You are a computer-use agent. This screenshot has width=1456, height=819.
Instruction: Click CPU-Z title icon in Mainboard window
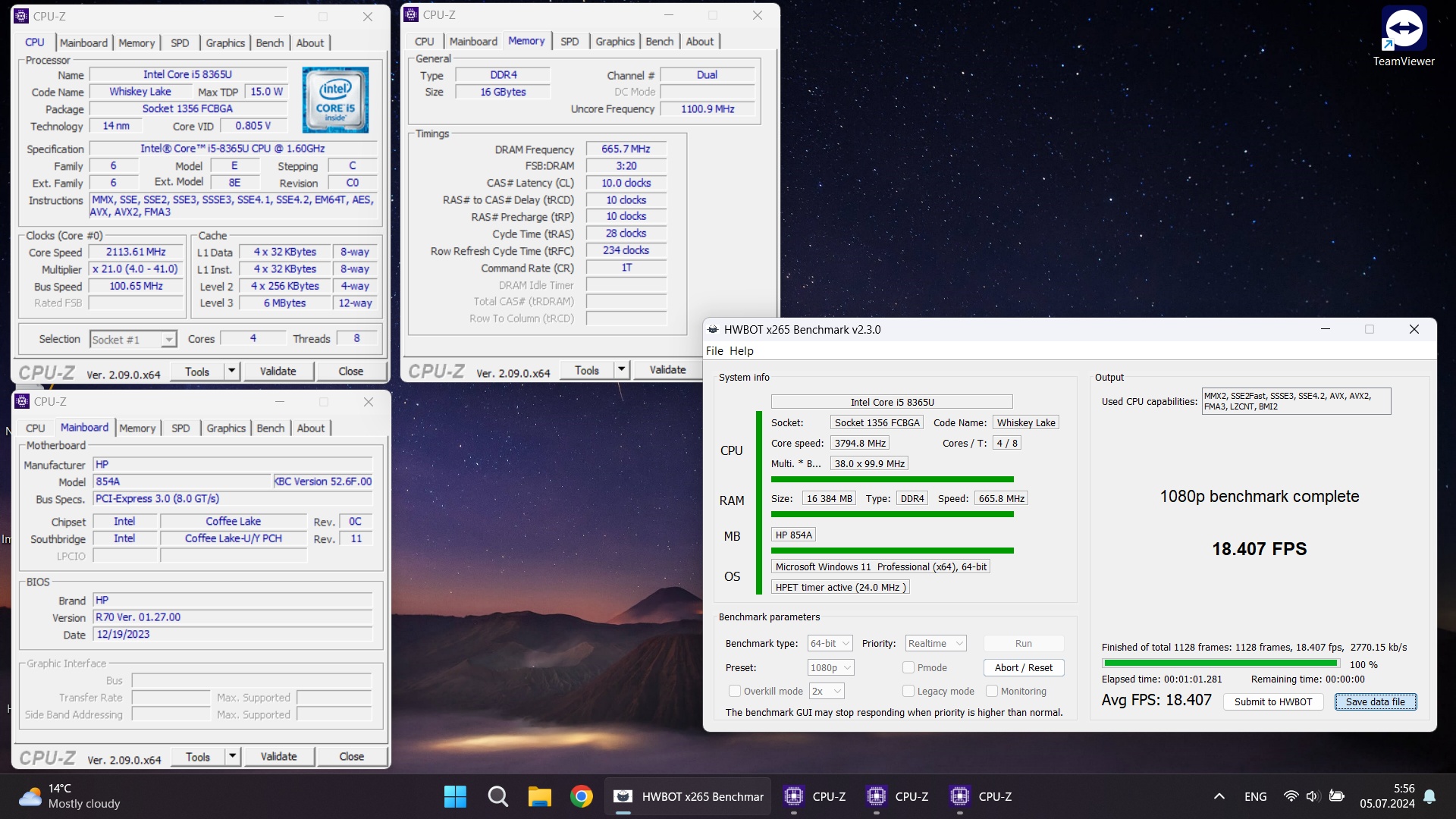[x=22, y=401]
